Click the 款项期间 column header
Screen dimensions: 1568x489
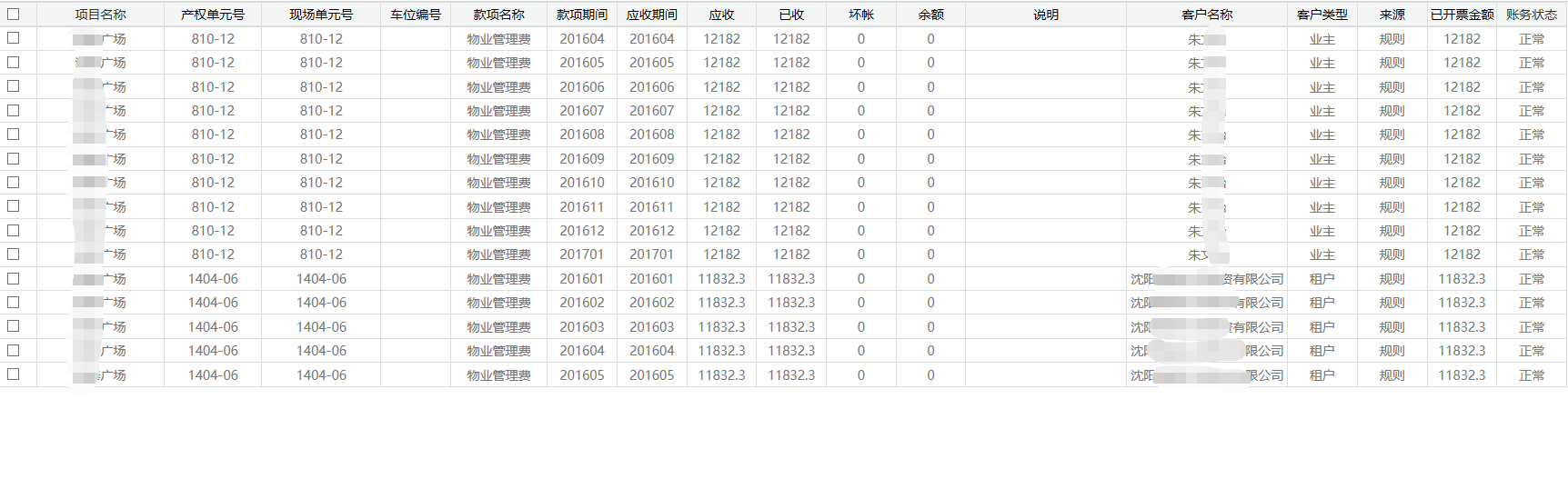(582, 15)
